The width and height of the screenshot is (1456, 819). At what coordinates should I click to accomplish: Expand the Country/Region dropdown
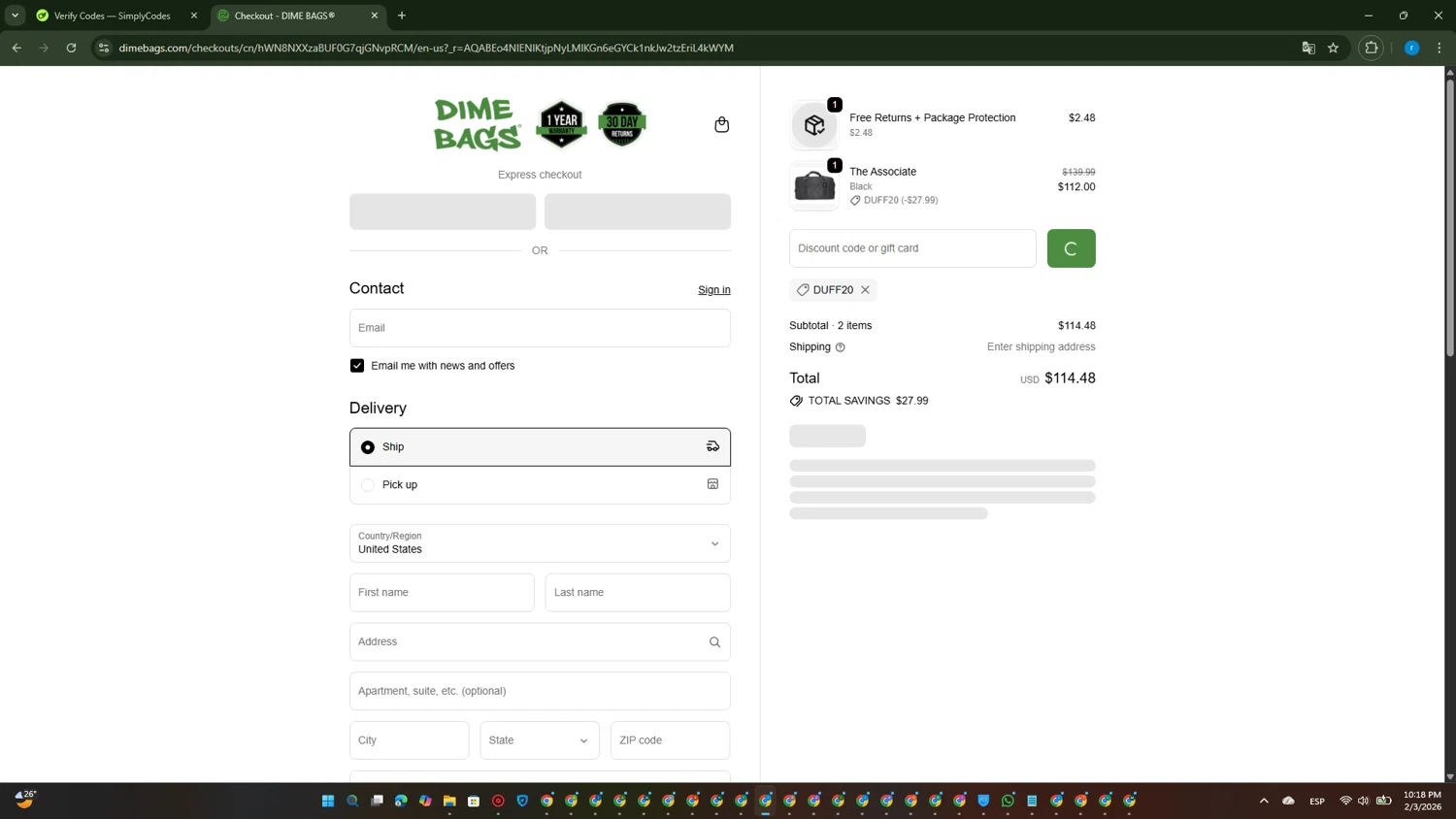coord(540,543)
